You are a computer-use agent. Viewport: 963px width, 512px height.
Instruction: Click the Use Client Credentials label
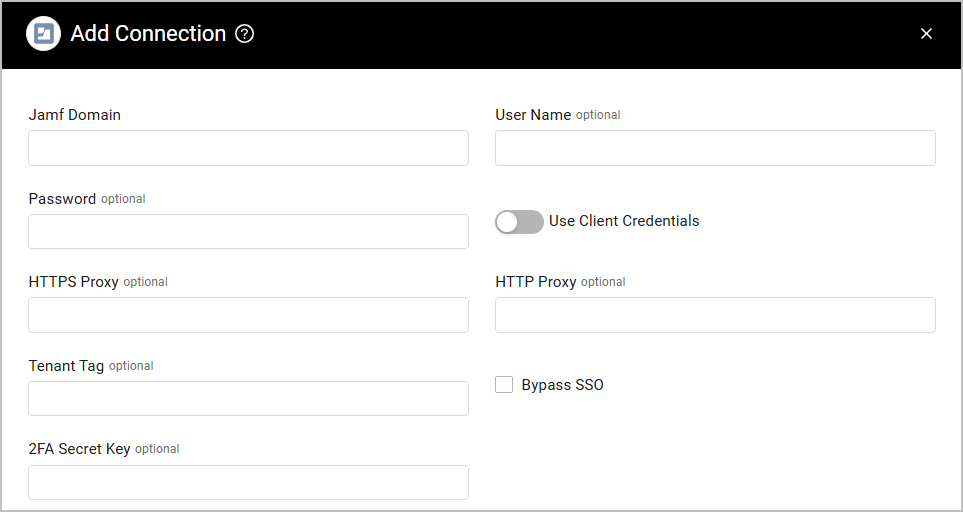(624, 221)
